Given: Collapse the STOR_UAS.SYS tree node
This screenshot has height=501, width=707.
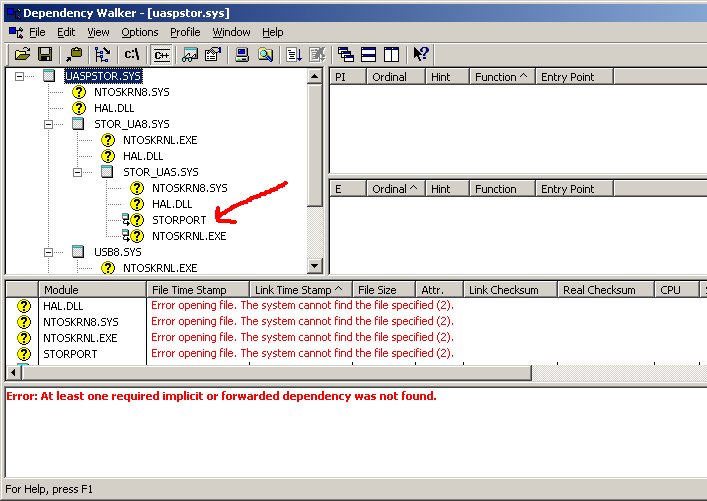Looking at the screenshot, I should [78, 172].
